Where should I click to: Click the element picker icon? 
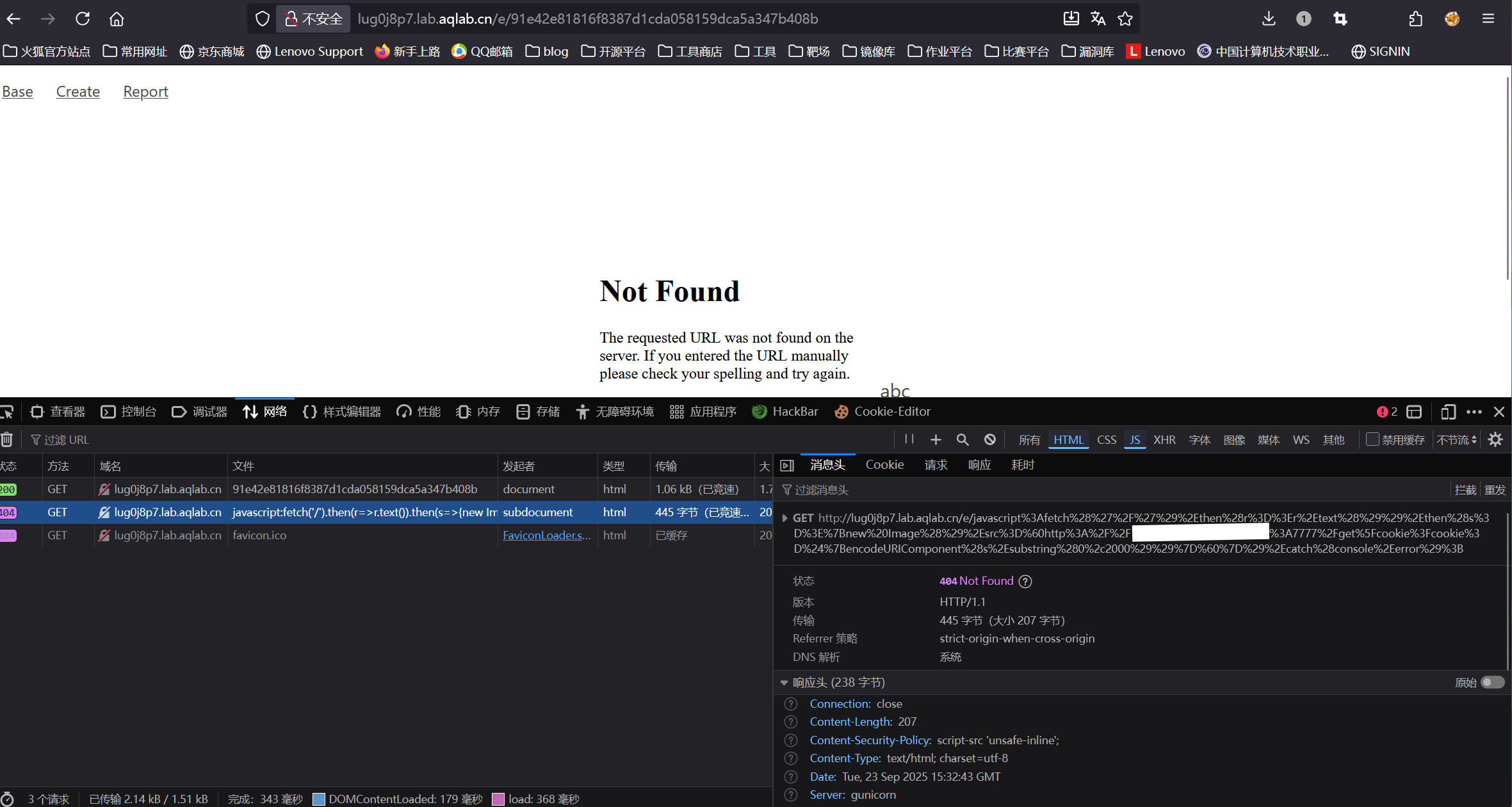coord(7,412)
